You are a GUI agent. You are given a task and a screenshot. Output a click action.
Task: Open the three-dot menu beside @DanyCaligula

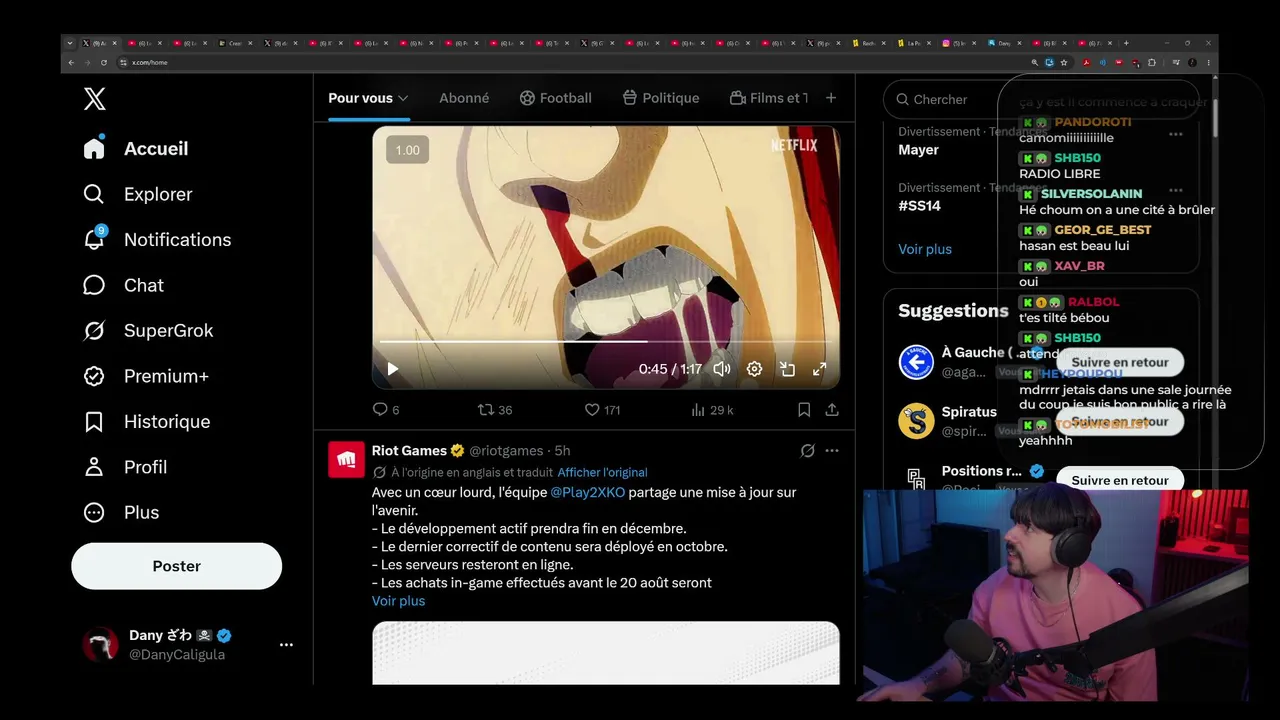(286, 645)
